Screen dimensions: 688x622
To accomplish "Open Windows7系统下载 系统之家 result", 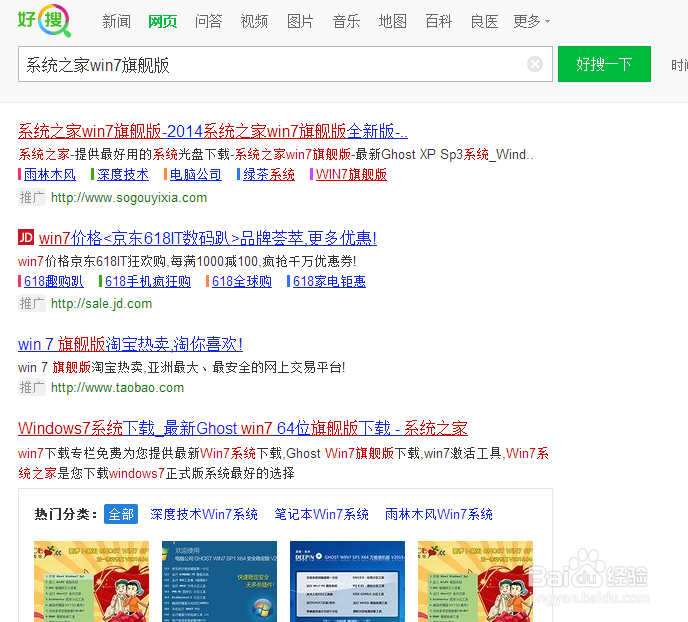I will point(243,428).
